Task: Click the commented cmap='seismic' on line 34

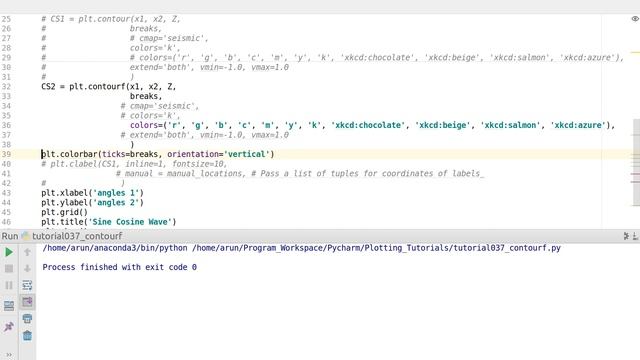Action: click(159, 106)
